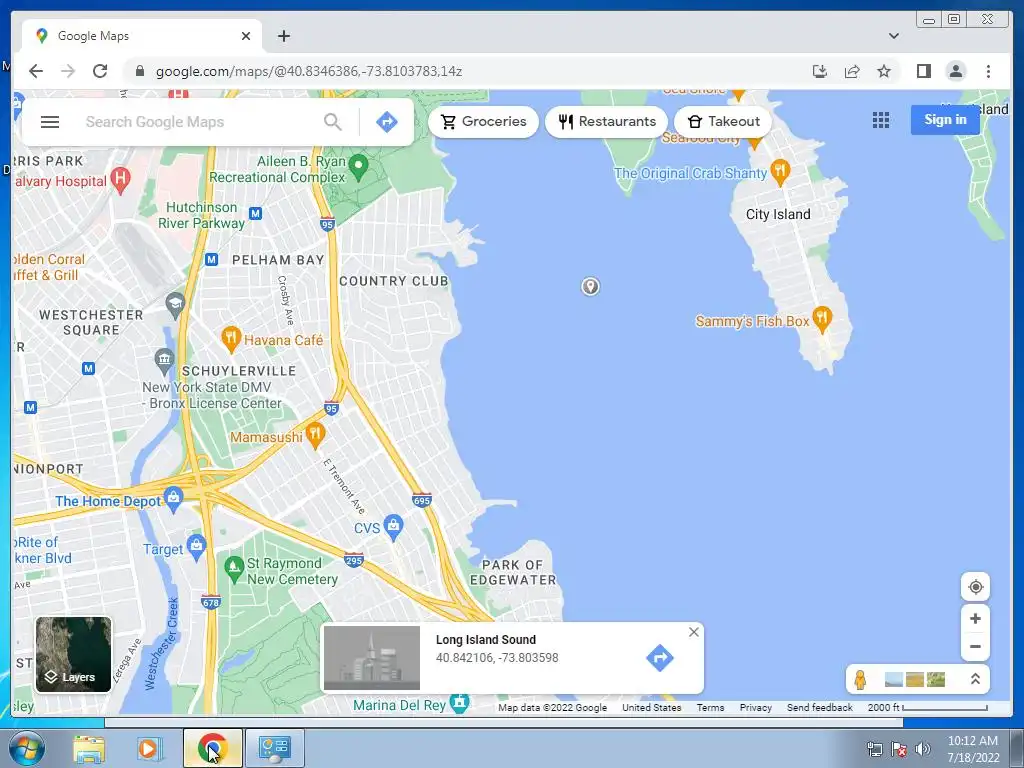Select the Mamasushi restaurant pin
1024x768 pixels.
click(x=315, y=435)
